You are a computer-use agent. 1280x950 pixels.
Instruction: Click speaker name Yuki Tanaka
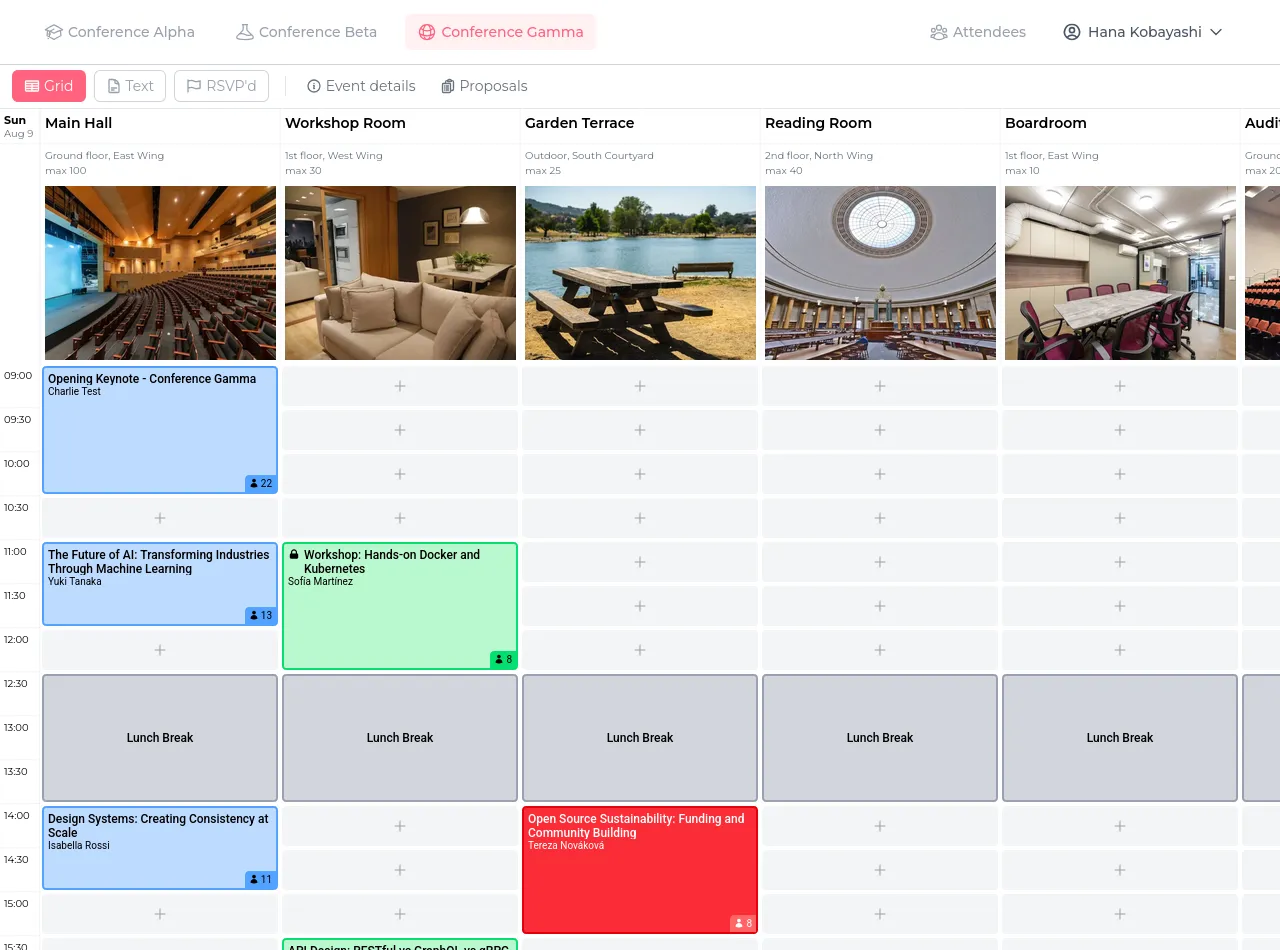pos(75,581)
